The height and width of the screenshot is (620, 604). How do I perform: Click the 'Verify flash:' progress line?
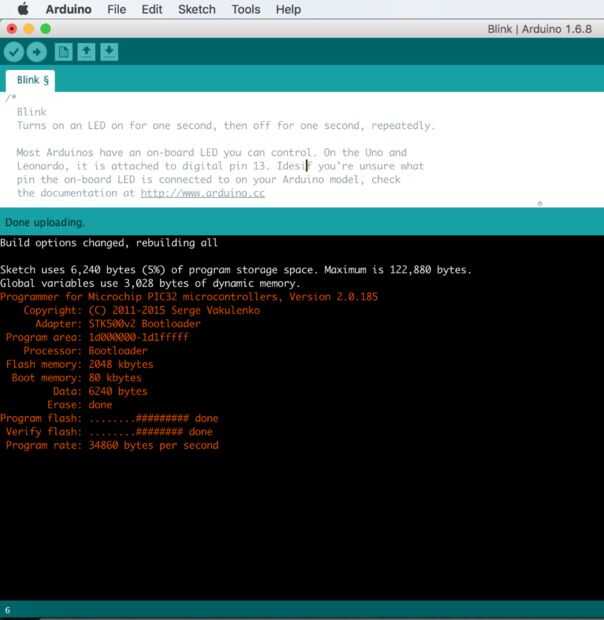[109, 432]
